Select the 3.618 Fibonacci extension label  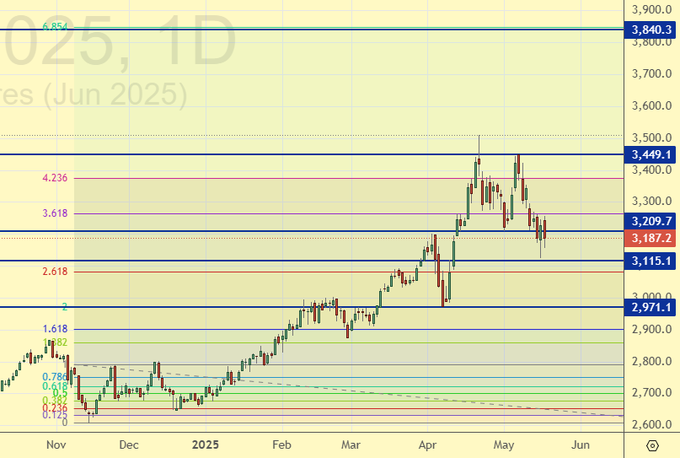coord(54,213)
